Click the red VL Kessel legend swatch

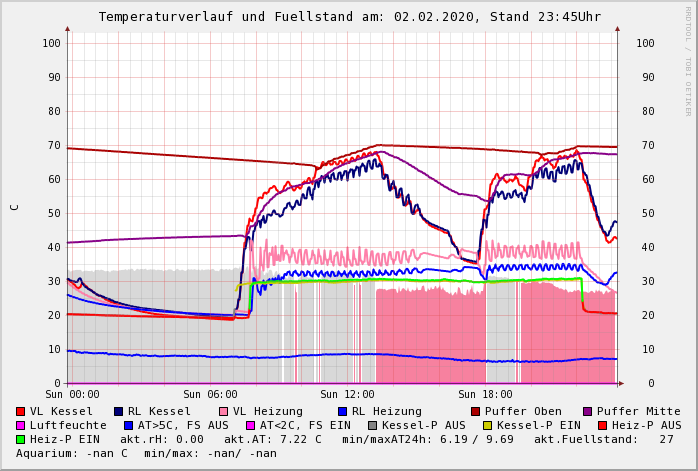pos(21,411)
